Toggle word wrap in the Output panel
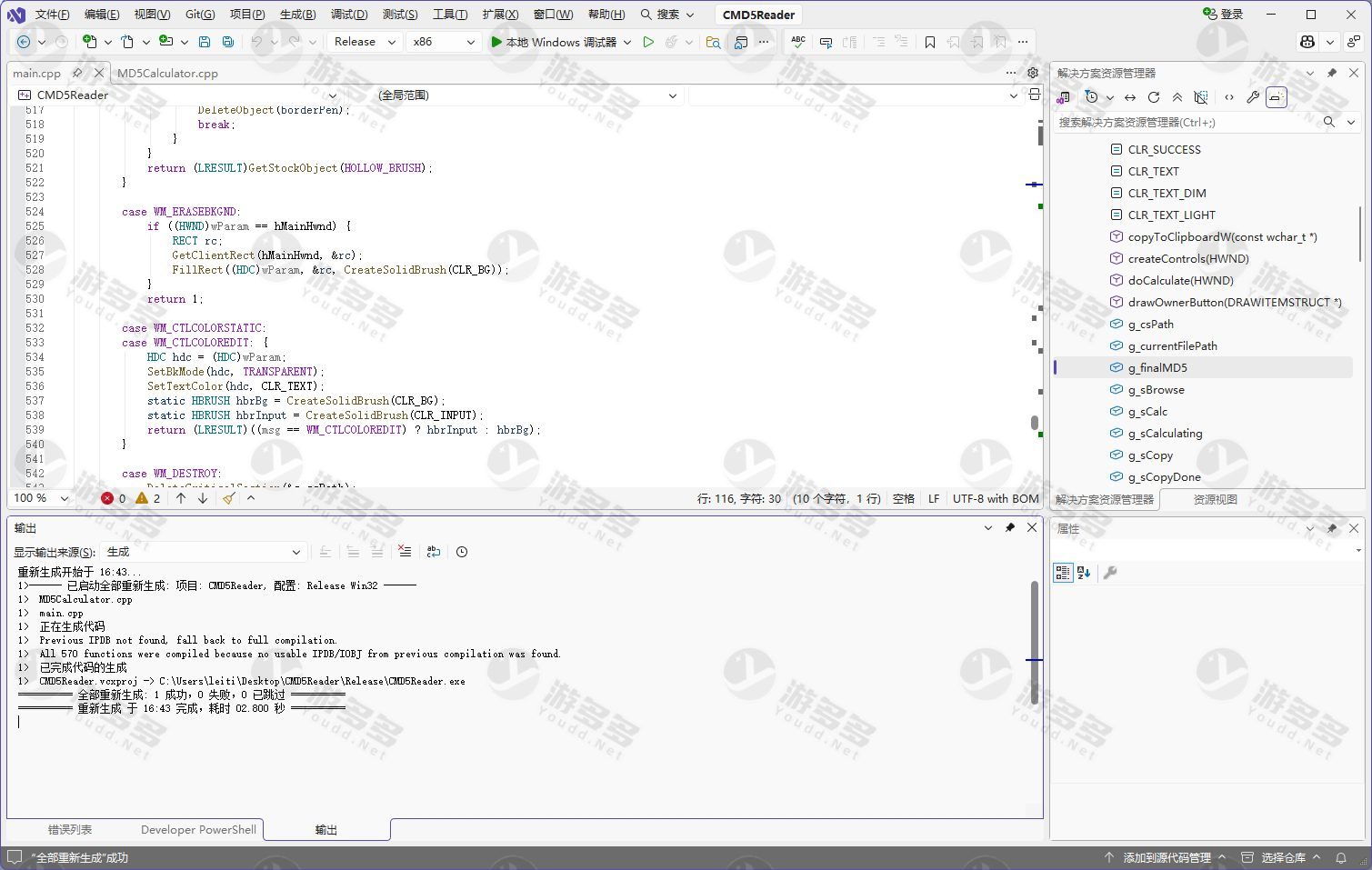Viewport: 1372px width, 870px height. (433, 552)
